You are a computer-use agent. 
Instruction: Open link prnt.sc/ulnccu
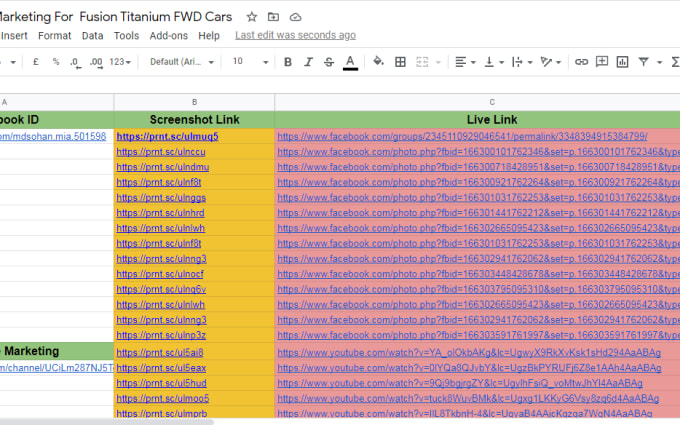tap(161, 152)
